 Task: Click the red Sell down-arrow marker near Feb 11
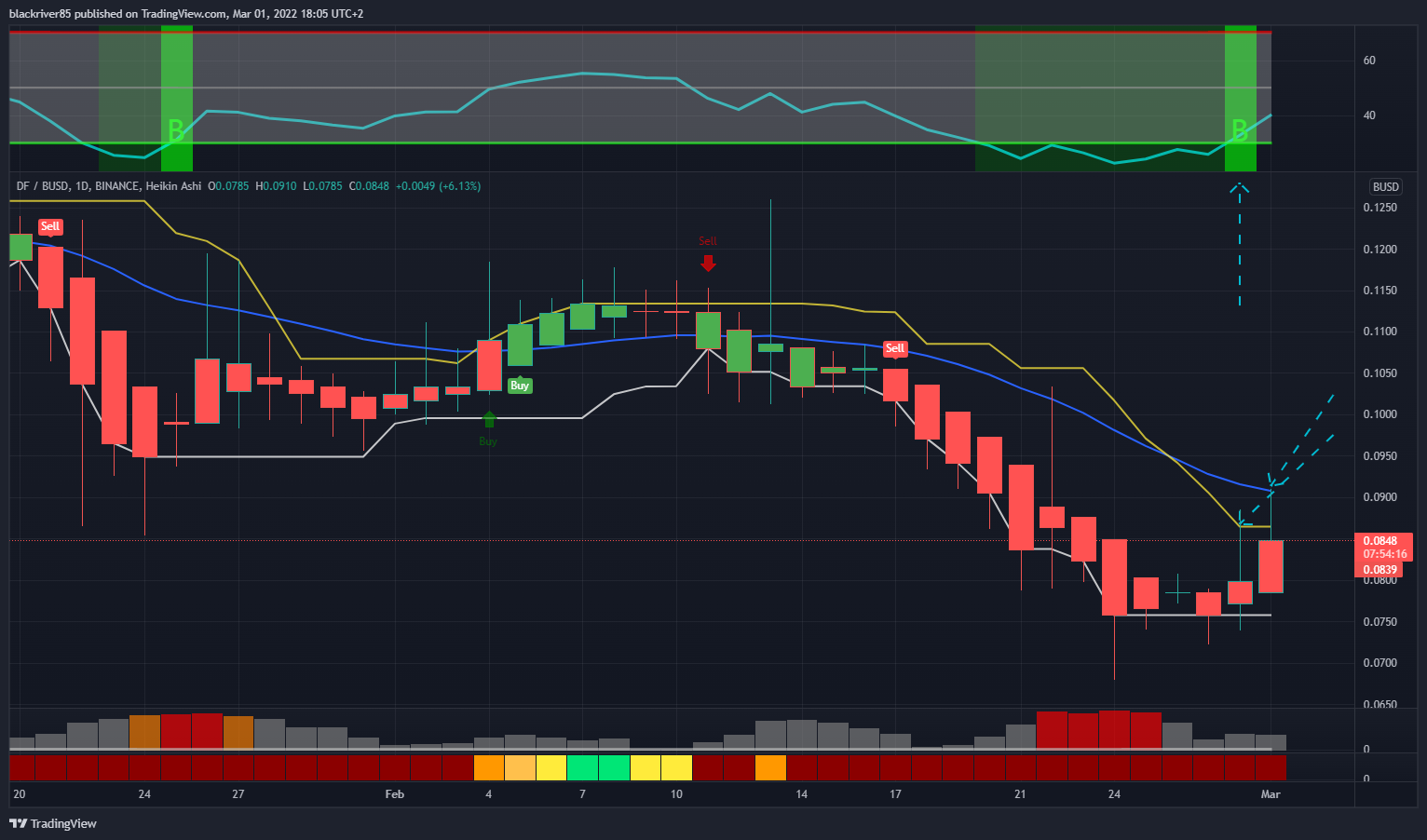tap(708, 263)
